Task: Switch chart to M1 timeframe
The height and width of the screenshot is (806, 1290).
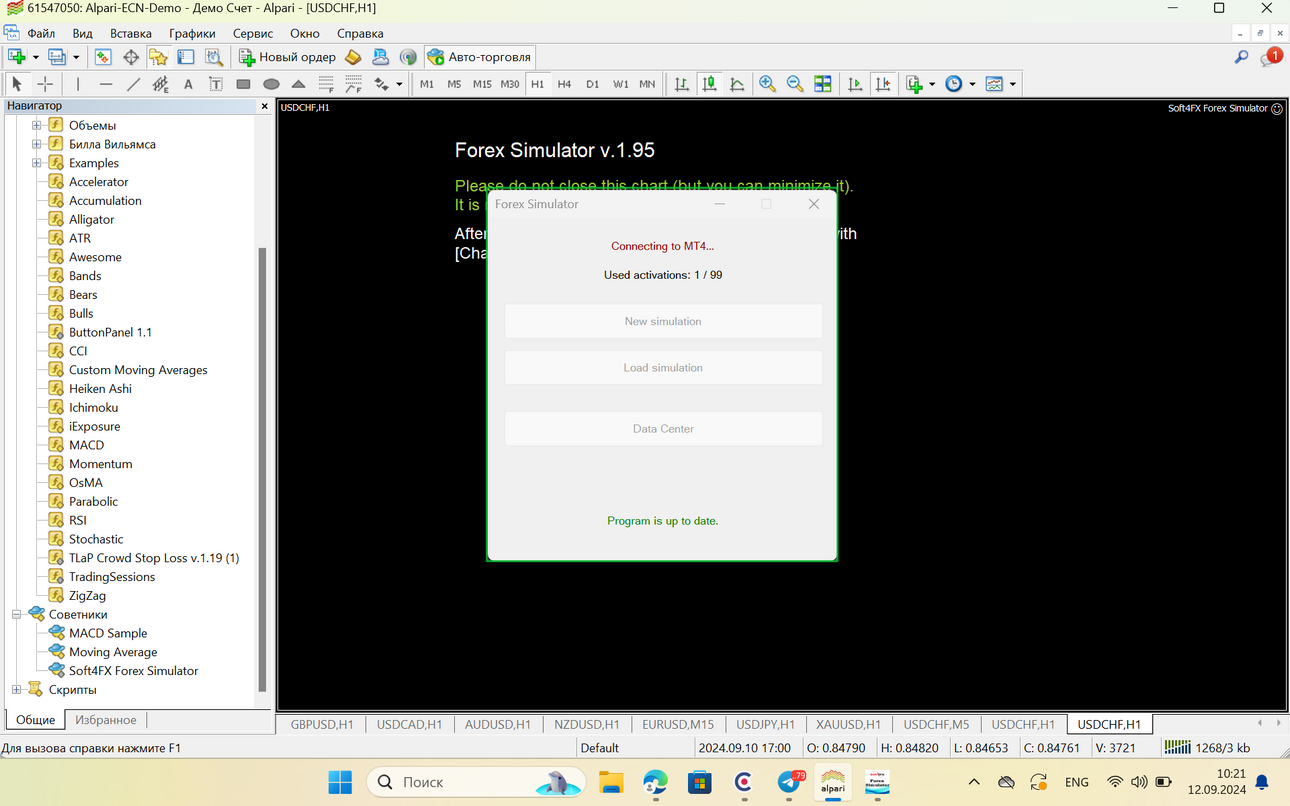Action: point(427,84)
